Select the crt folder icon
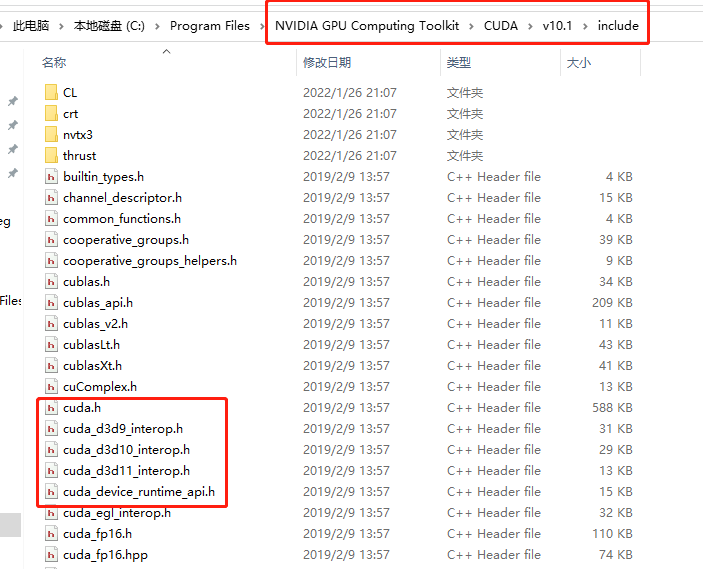 51,113
